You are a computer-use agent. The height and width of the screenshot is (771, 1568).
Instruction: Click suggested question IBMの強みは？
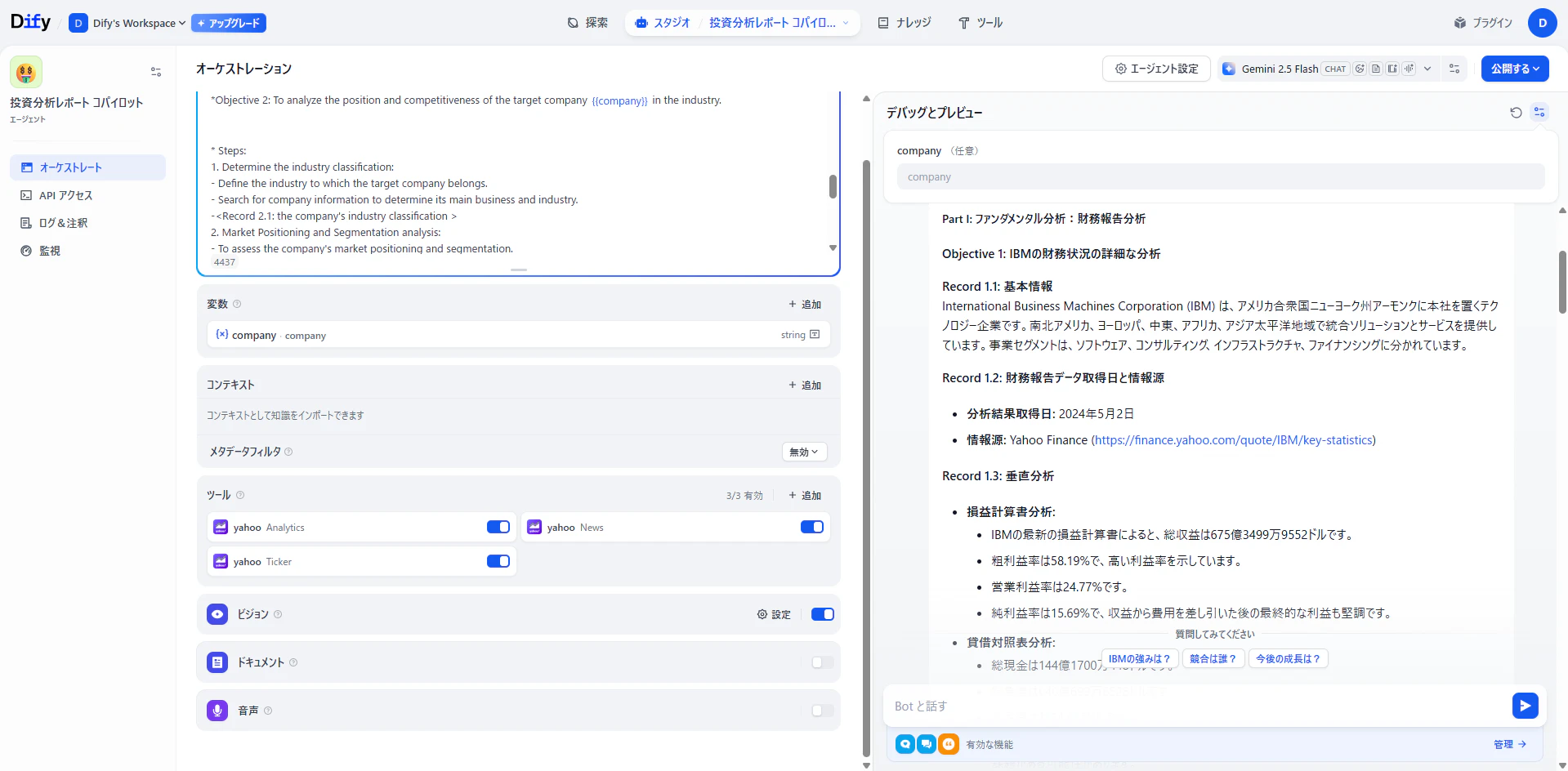click(1139, 658)
